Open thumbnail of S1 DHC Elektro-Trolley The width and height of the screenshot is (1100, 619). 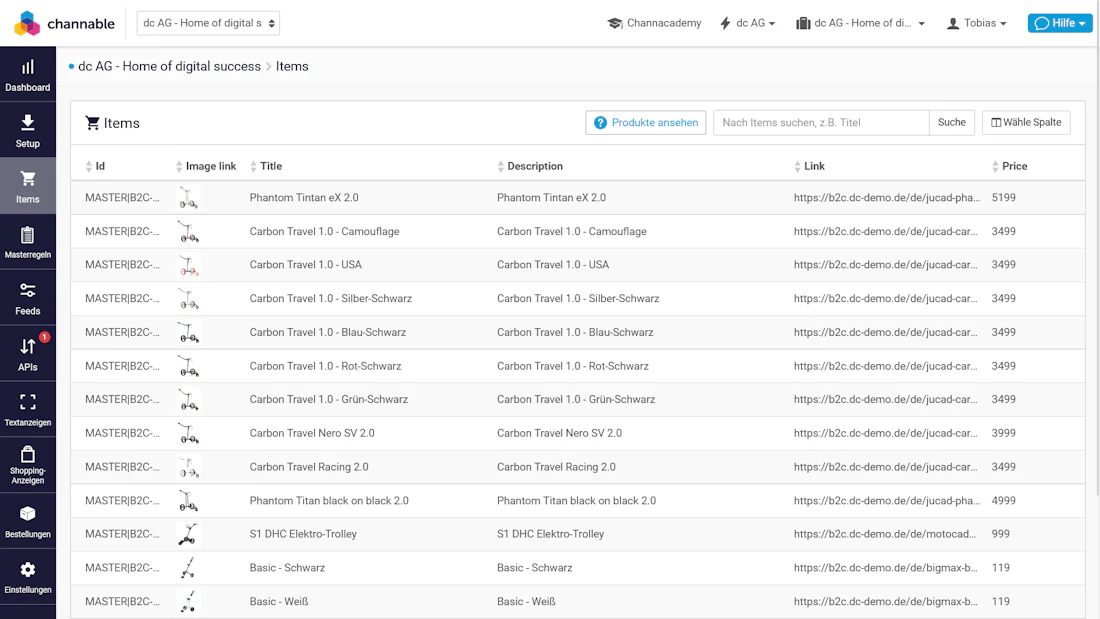[188, 535]
